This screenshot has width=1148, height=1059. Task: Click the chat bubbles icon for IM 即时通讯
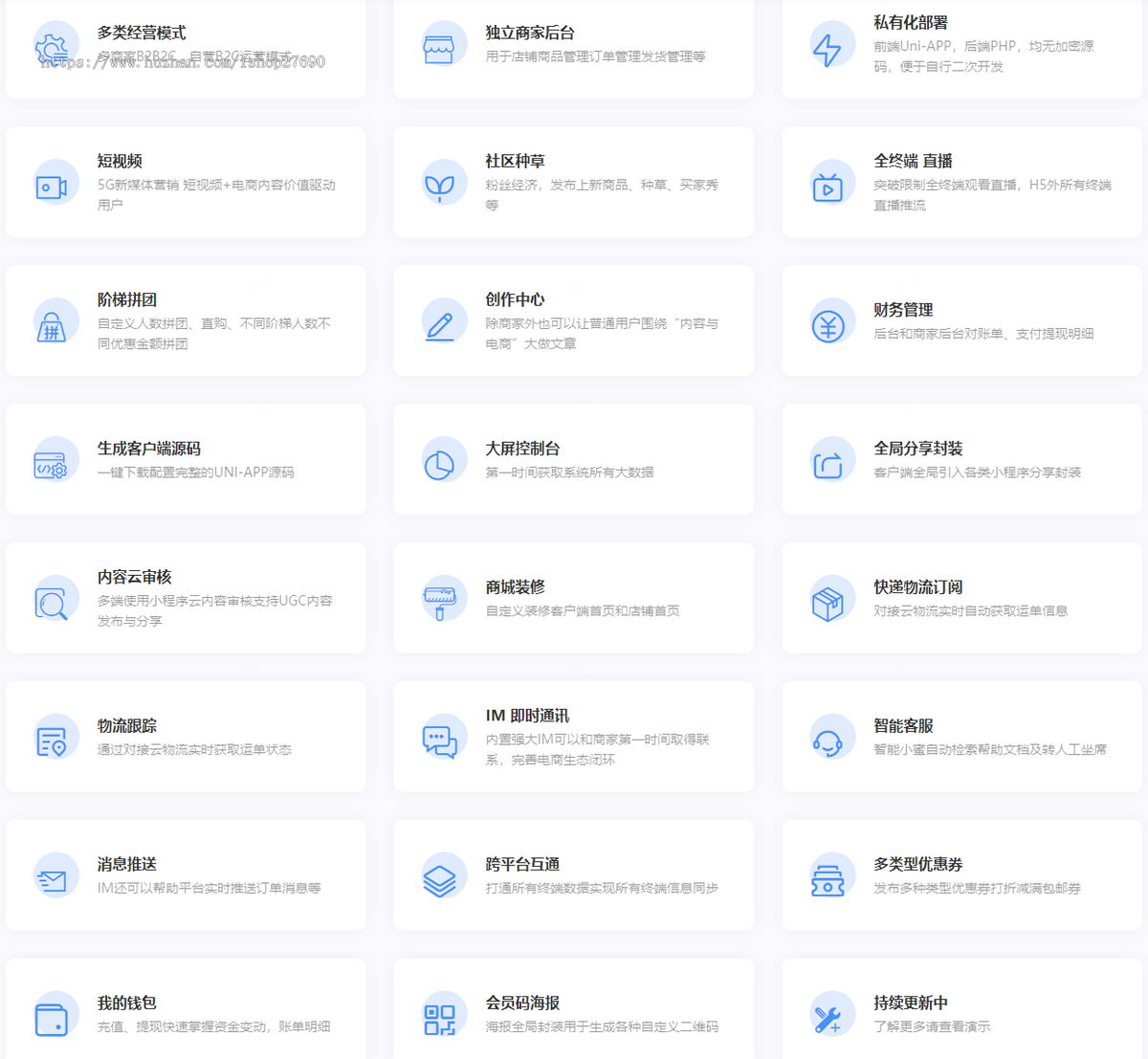coord(439,741)
